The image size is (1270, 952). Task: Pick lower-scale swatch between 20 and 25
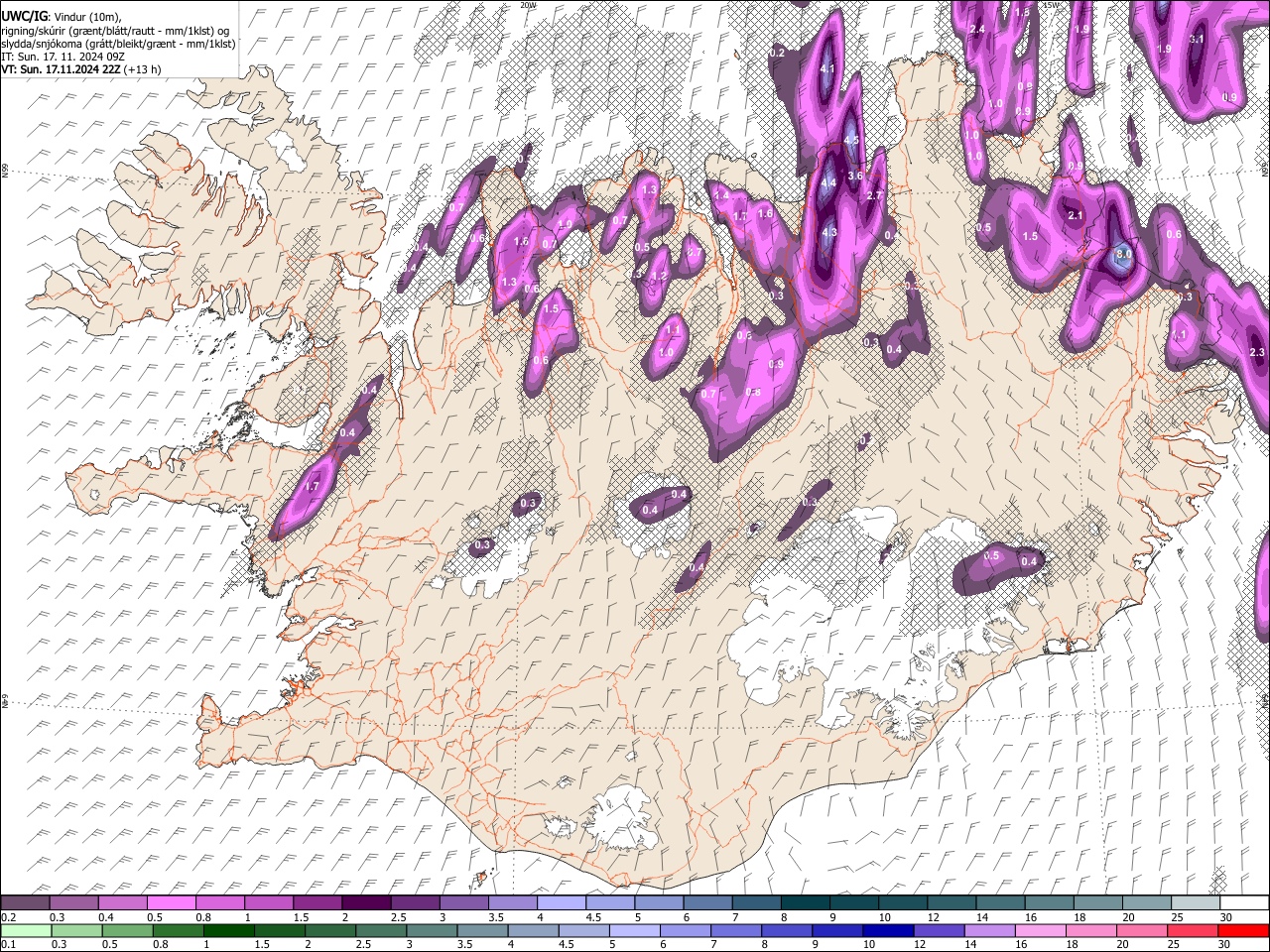pyautogui.click(x=1143, y=930)
